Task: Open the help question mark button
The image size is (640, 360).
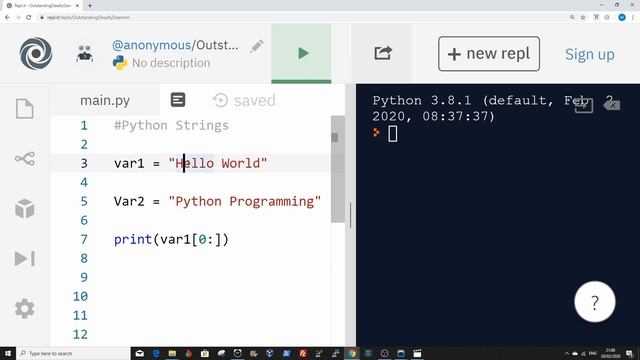Action: click(595, 302)
